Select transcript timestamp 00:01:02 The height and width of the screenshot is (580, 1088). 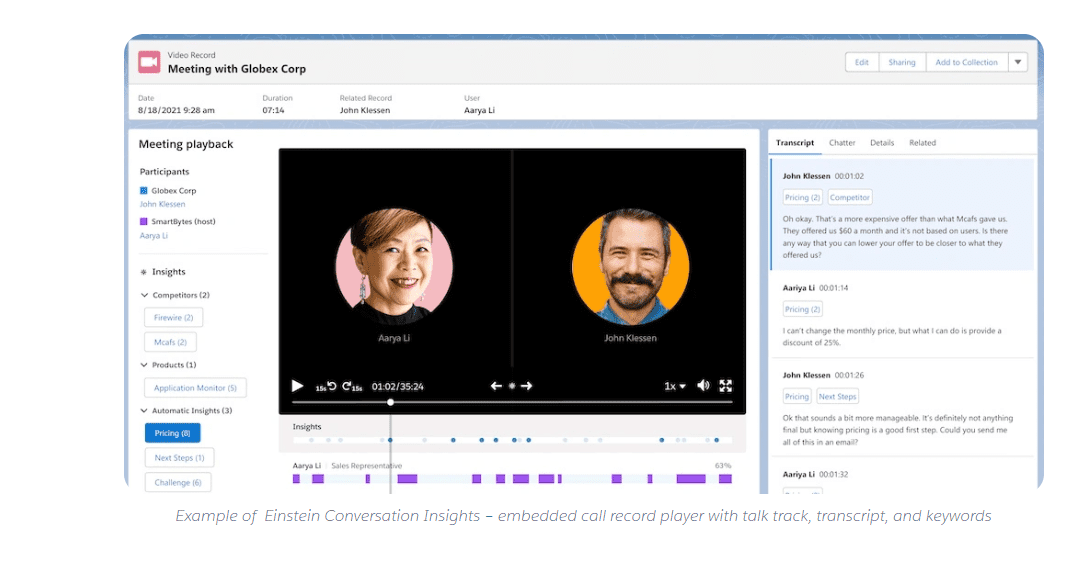click(x=849, y=176)
